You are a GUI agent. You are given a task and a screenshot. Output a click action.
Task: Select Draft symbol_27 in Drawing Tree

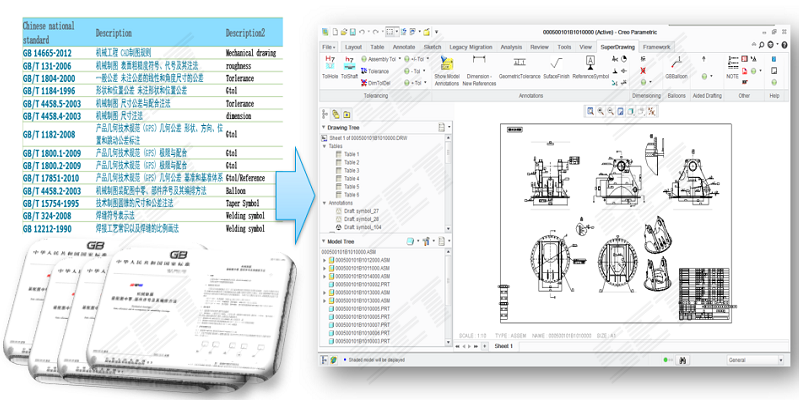[x=357, y=211]
